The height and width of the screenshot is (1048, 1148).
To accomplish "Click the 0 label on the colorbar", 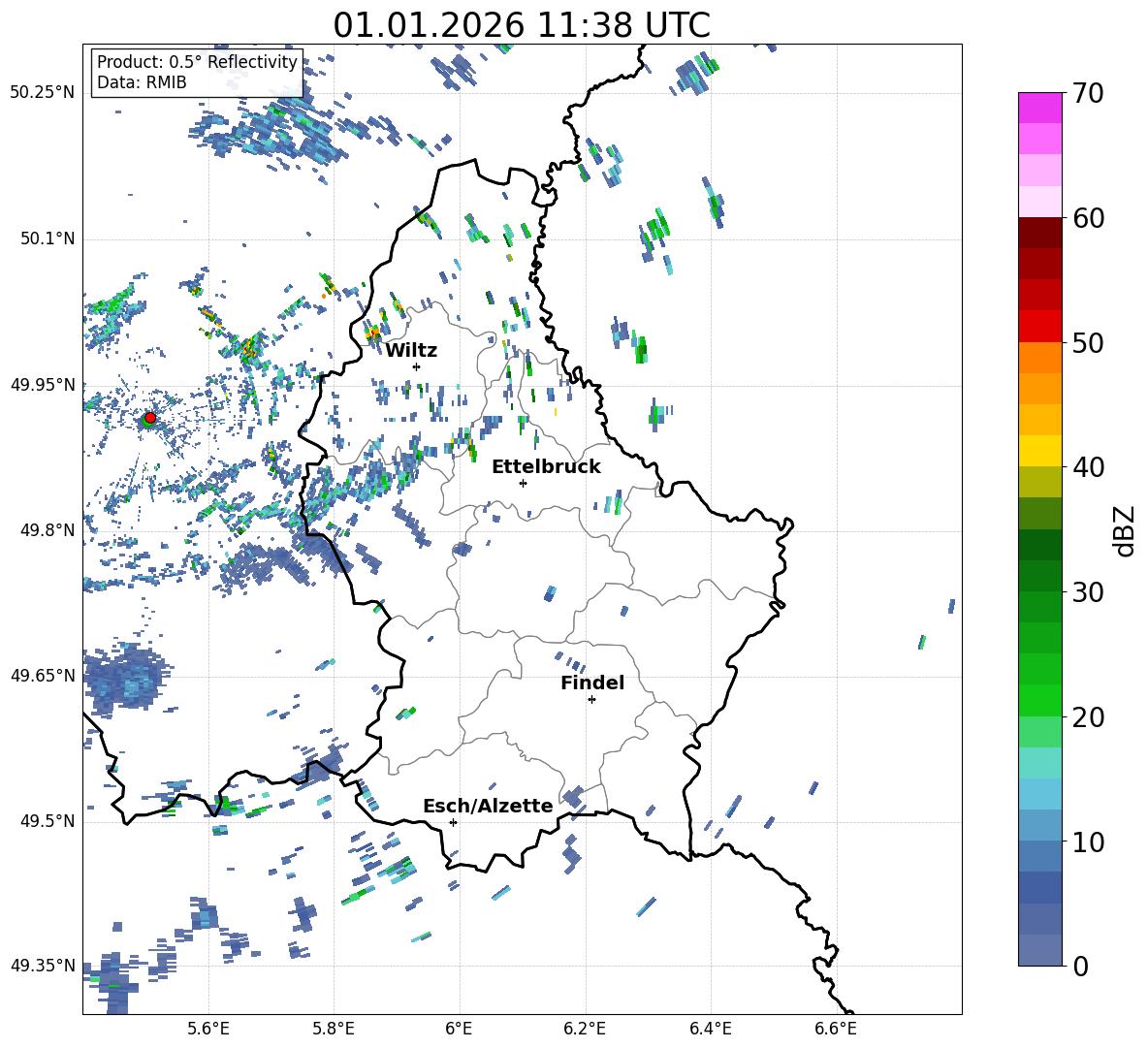I will click(1080, 967).
